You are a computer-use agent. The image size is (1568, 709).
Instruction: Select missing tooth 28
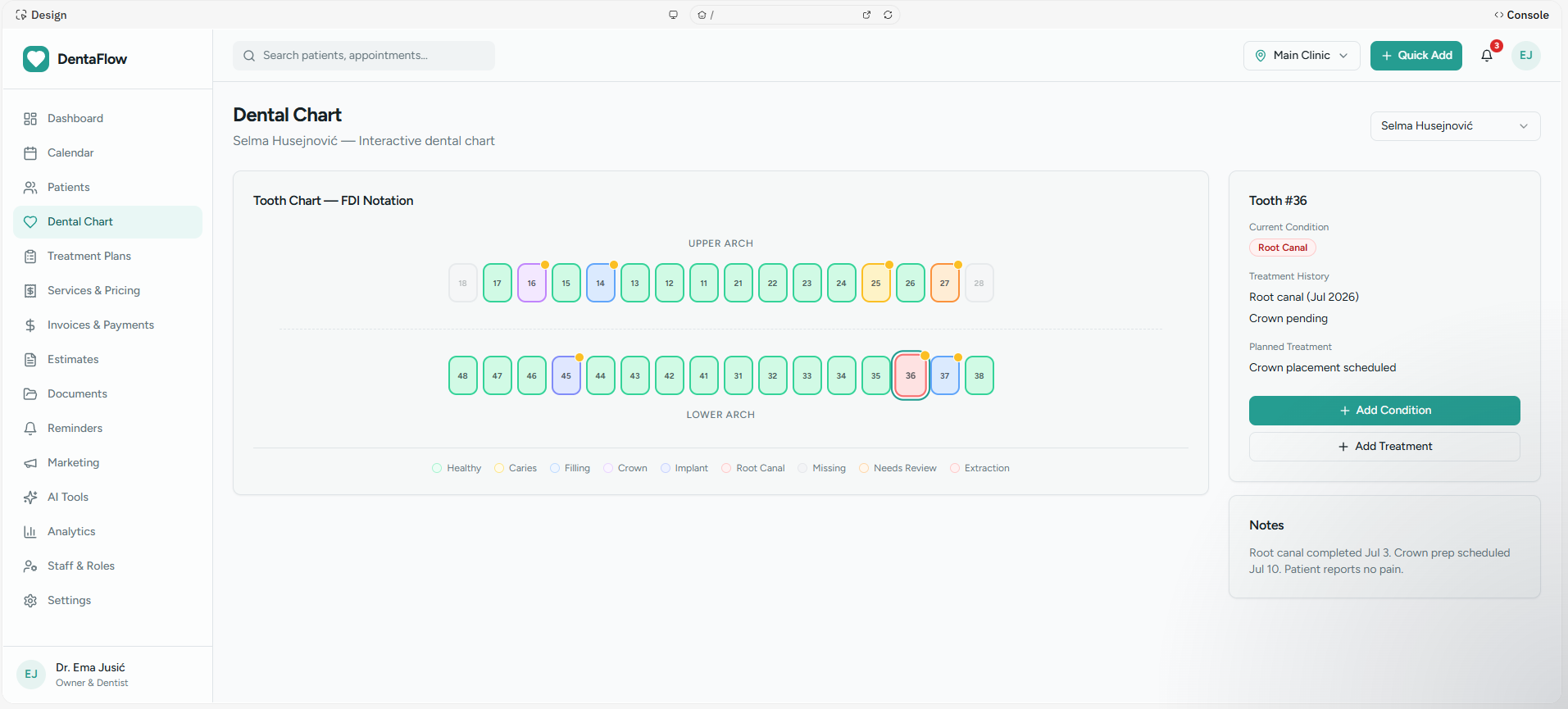979,283
